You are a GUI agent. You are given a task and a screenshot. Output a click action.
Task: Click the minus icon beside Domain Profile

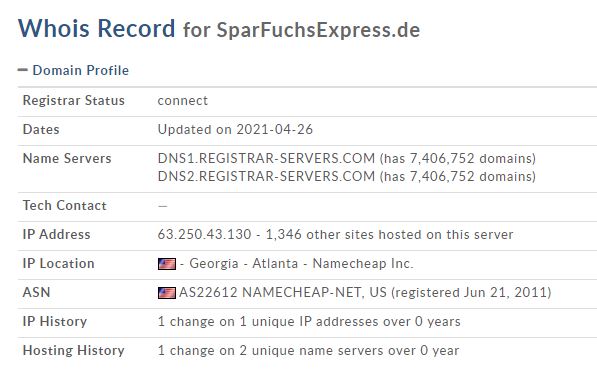22,70
